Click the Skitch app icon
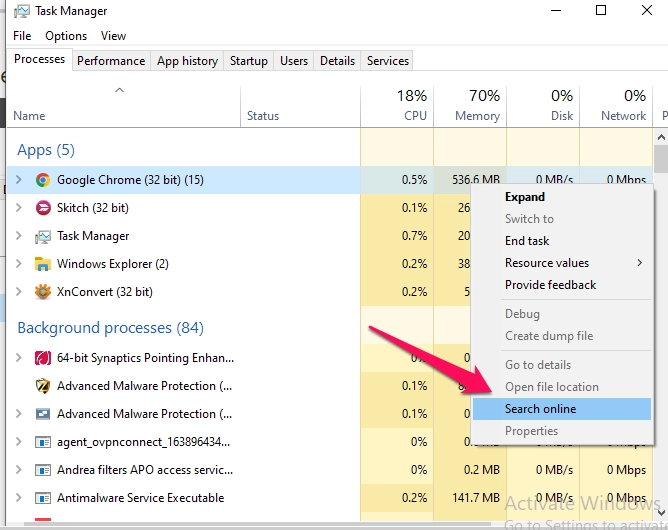 coord(43,208)
